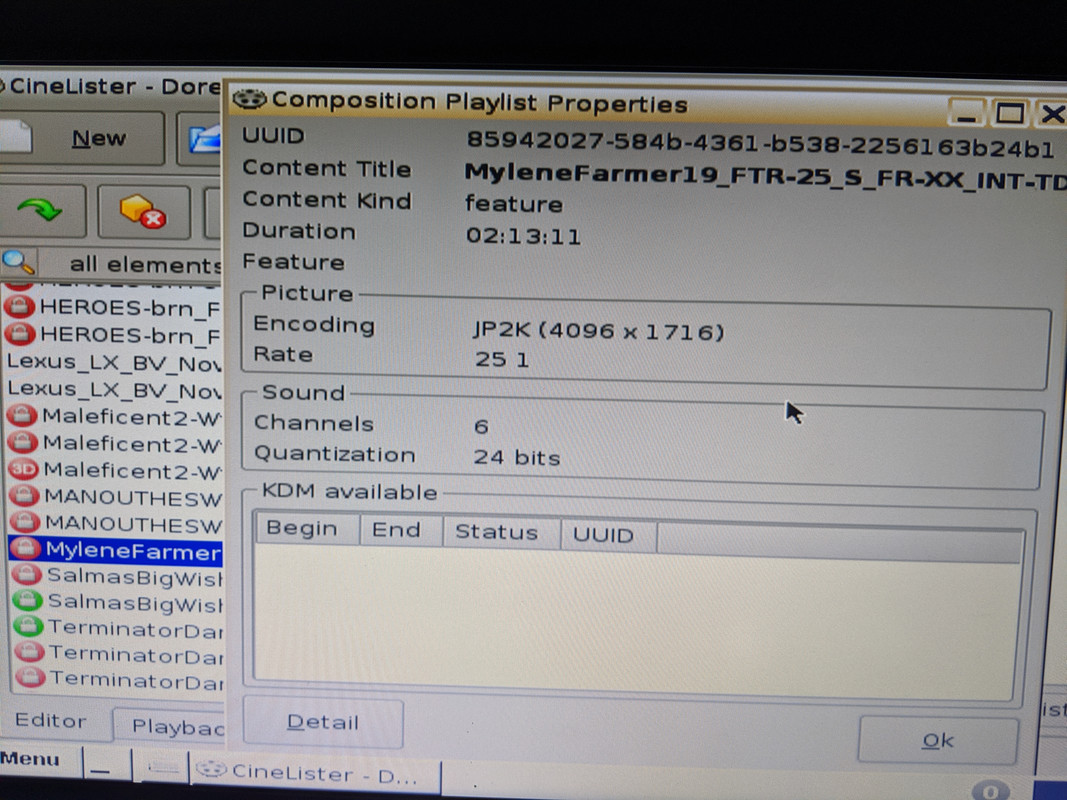Click the red lock icon of MyleneFarmer row
The height and width of the screenshot is (800, 1067).
(x=26, y=548)
